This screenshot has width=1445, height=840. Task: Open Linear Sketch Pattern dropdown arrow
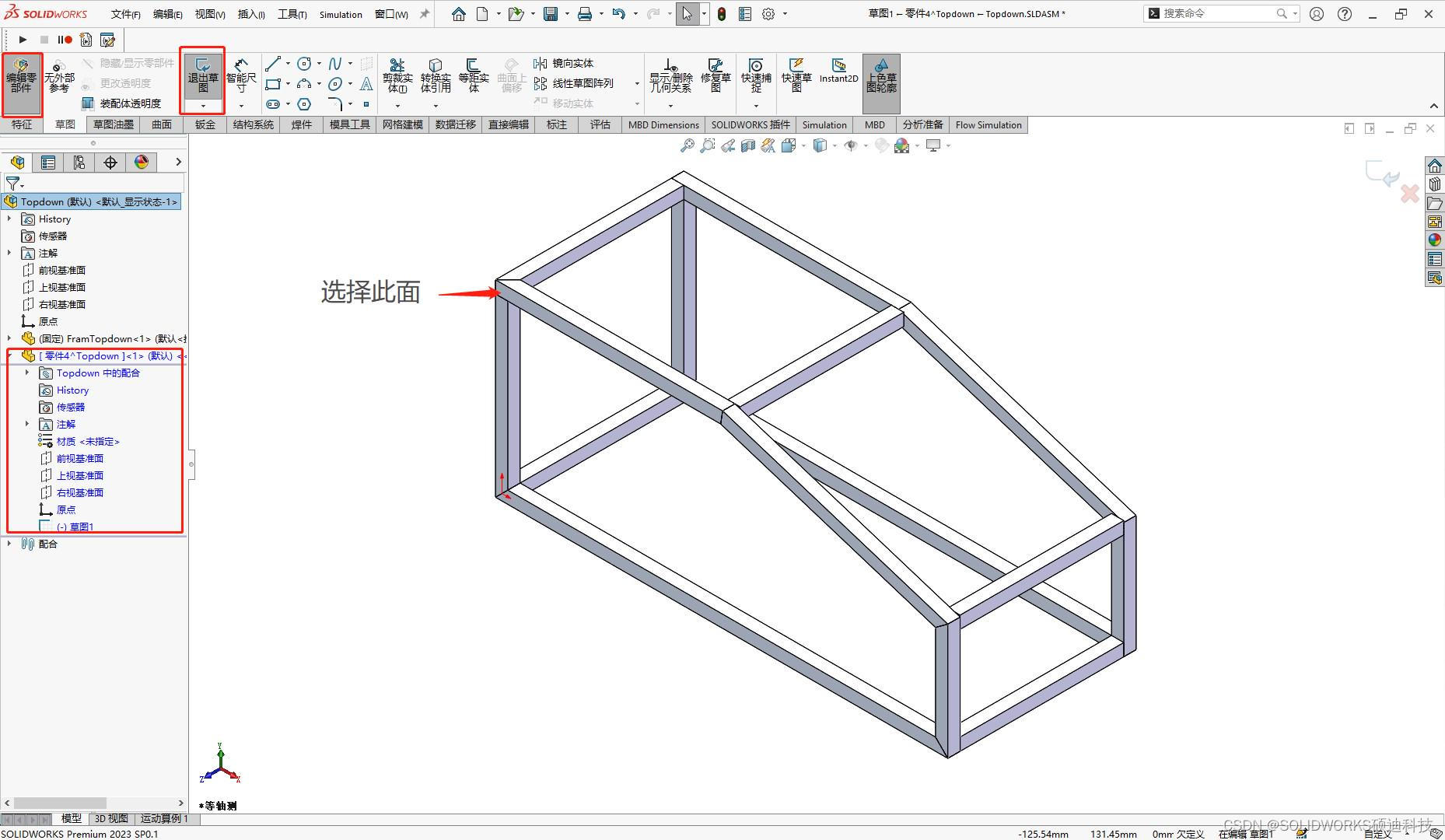pos(637,83)
